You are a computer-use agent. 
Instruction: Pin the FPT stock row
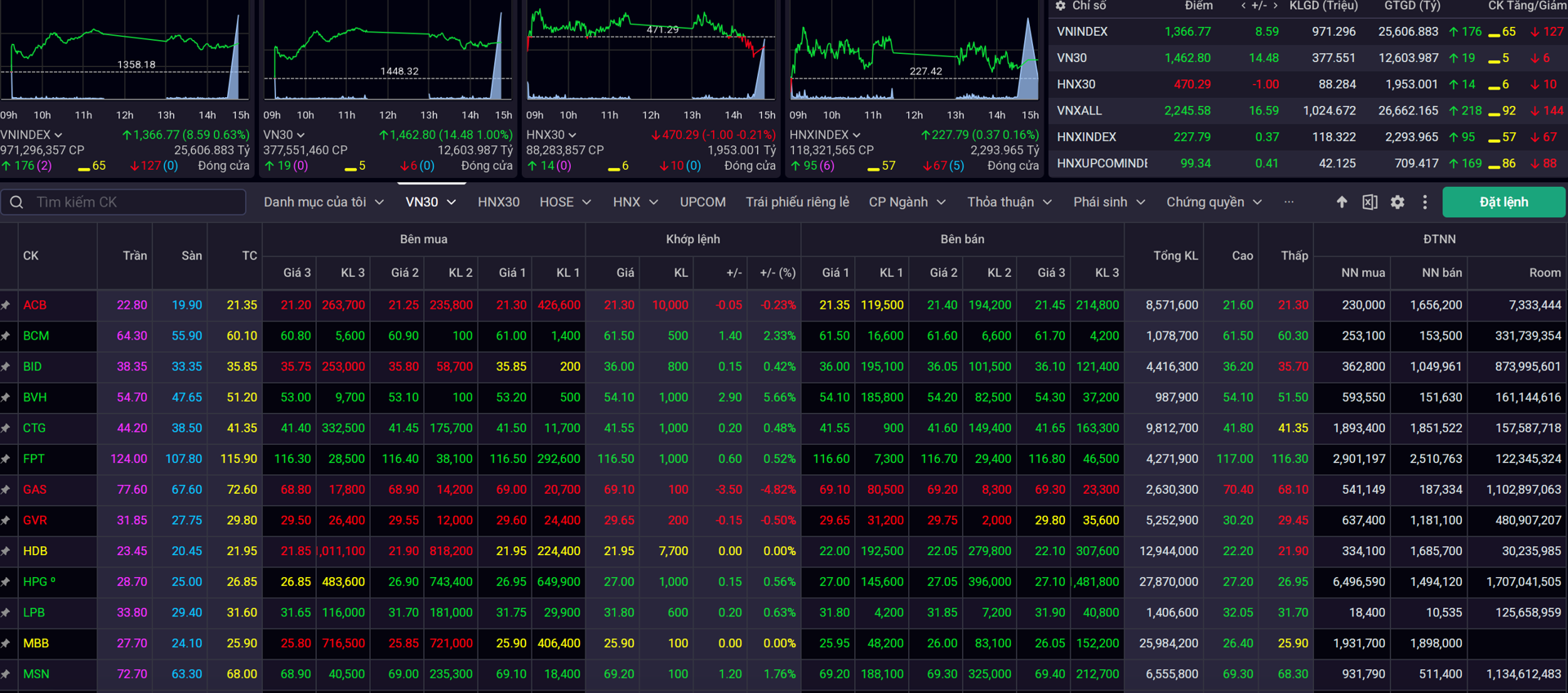click(x=6, y=459)
